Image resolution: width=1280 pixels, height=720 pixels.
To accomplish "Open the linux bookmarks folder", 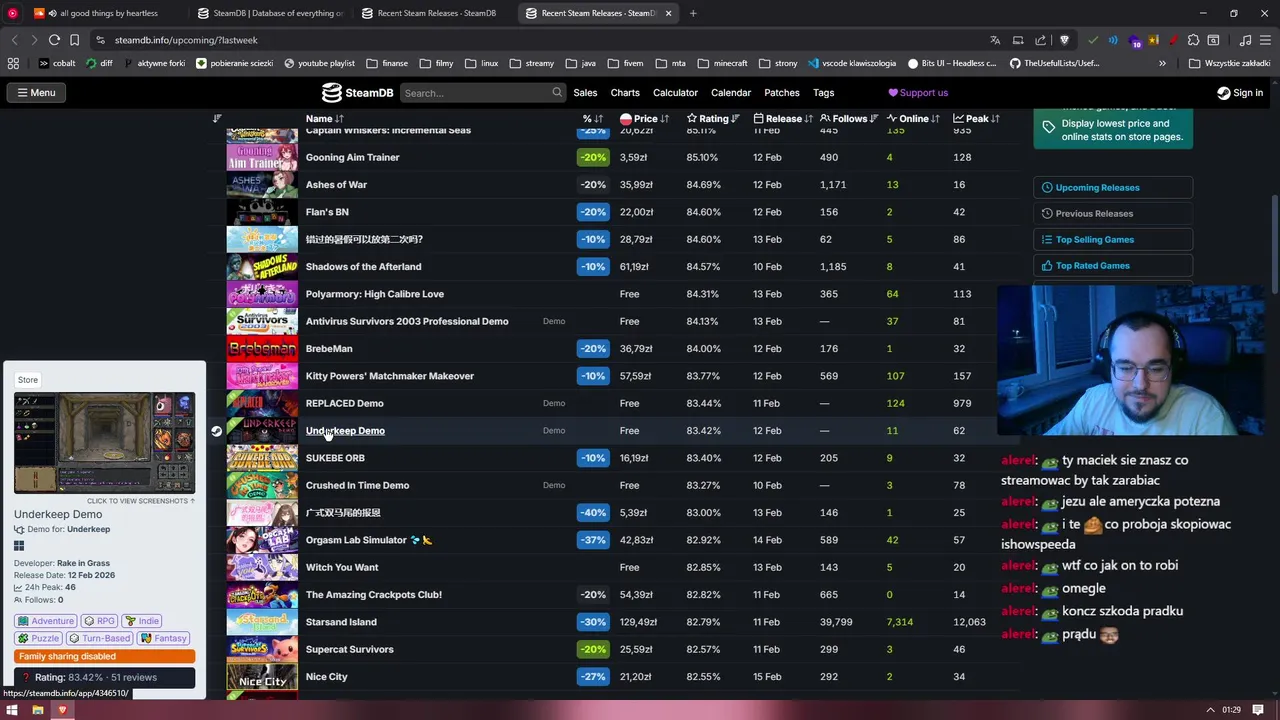I will click(x=481, y=63).
